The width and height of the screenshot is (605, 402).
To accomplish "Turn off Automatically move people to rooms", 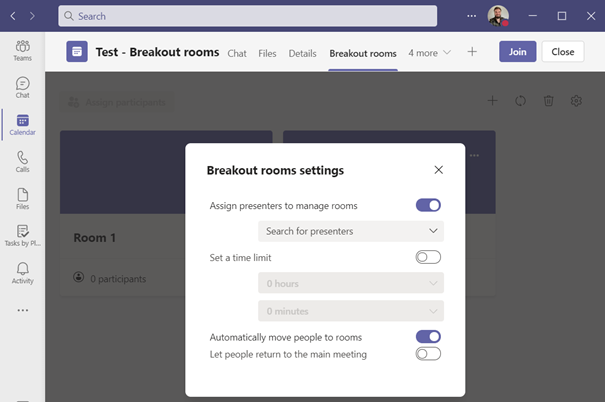I will click(428, 336).
